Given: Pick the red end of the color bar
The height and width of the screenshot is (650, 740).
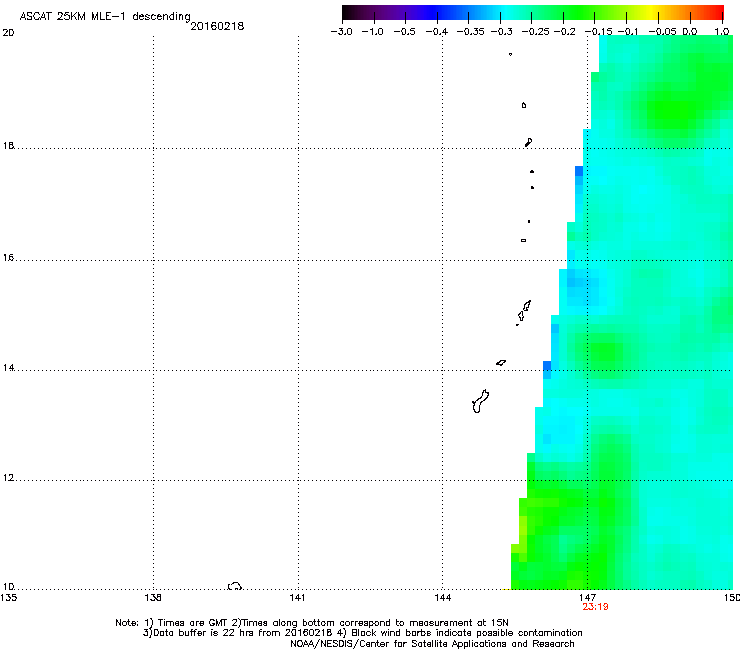Looking at the screenshot, I should pos(715,12).
